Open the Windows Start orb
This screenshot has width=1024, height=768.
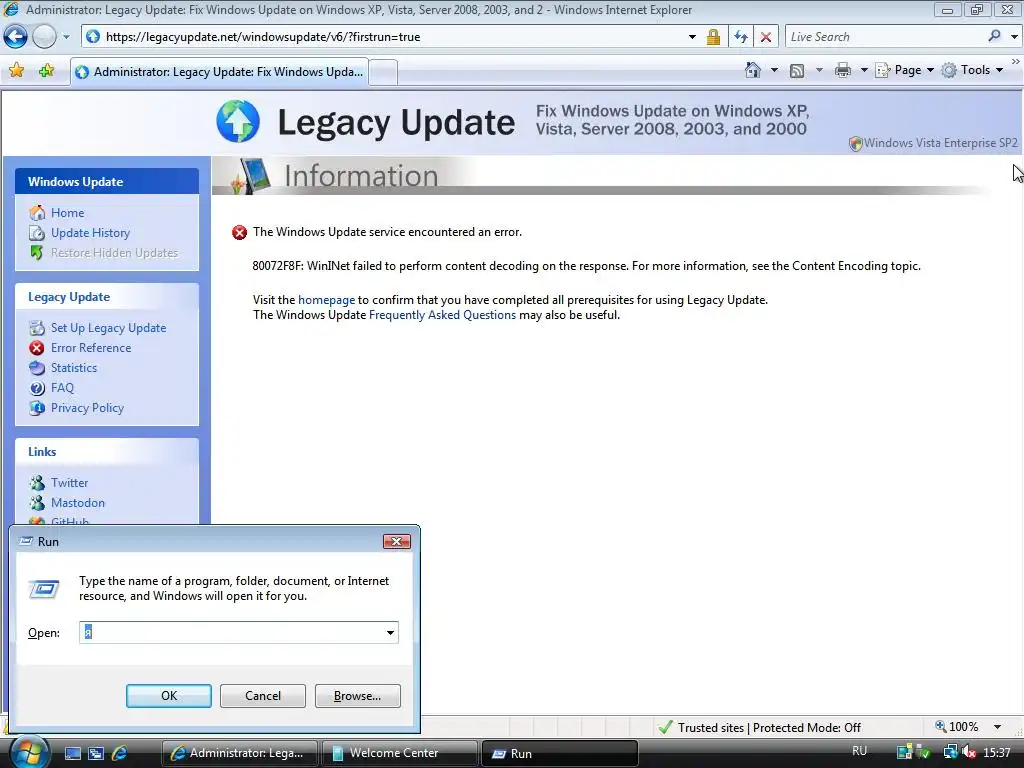coord(29,752)
